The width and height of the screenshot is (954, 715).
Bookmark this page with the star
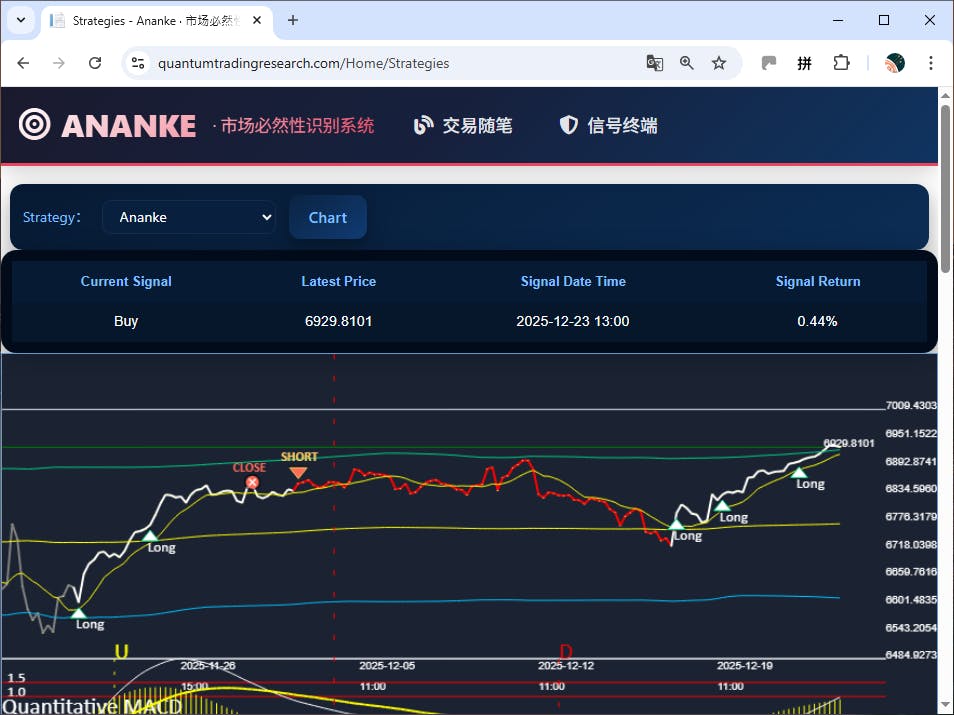pyautogui.click(x=719, y=63)
